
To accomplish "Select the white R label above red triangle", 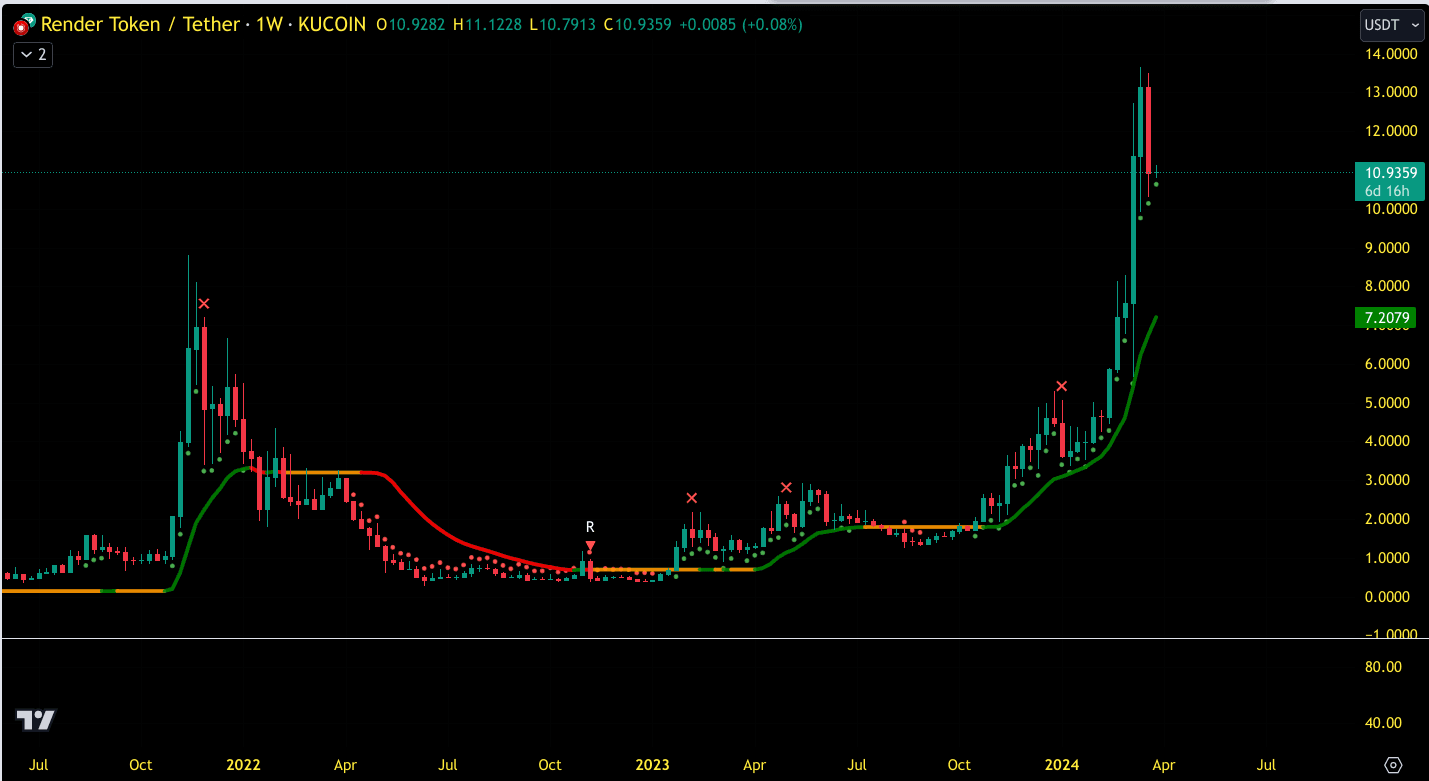I will pyautogui.click(x=590, y=527).
